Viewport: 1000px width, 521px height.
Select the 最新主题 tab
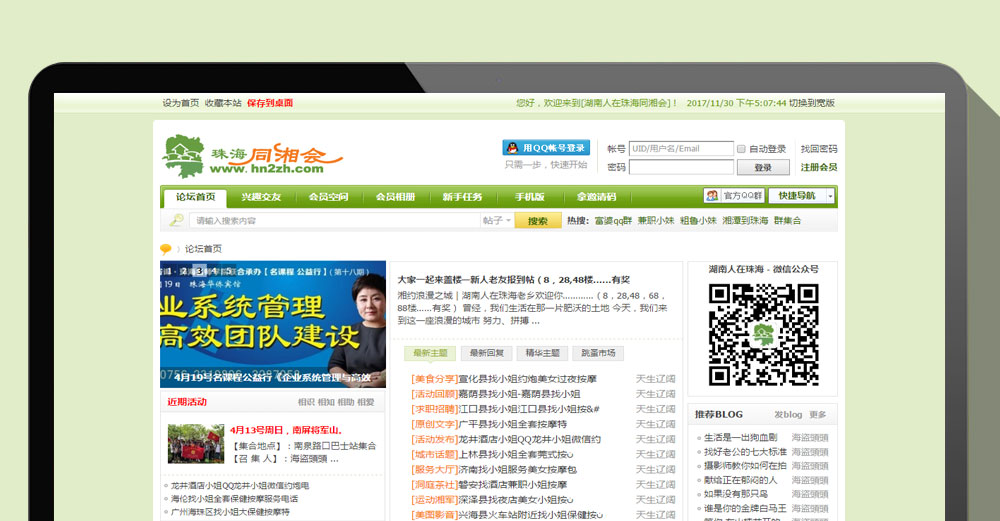click(x=430, y=353)
